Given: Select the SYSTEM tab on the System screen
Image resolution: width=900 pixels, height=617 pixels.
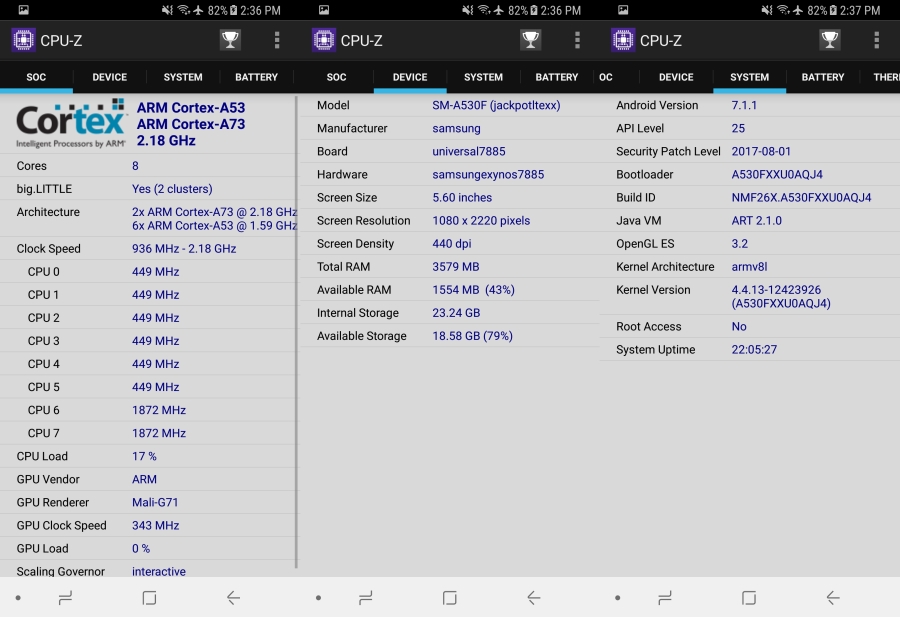Looking at the screenshot, I should (x=750, y=77).
